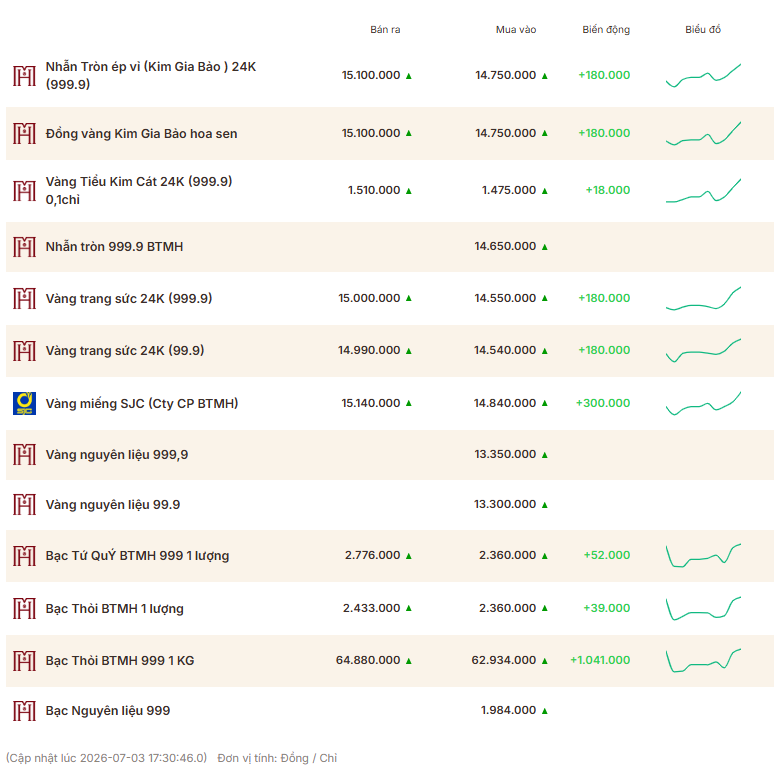Viewport: 778px width, 775px height.
Task: Click the sell price 14.990.000
Action: [369, 350]
